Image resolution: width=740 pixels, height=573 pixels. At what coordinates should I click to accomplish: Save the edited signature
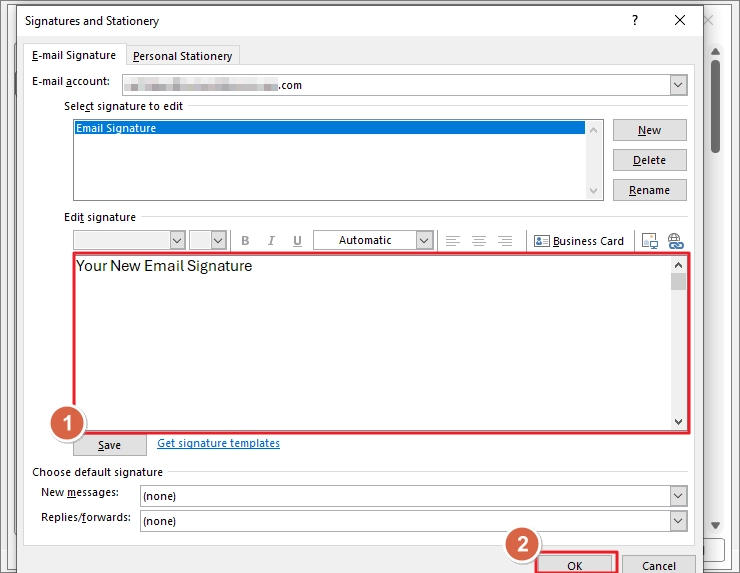click(x=109, y=445)
